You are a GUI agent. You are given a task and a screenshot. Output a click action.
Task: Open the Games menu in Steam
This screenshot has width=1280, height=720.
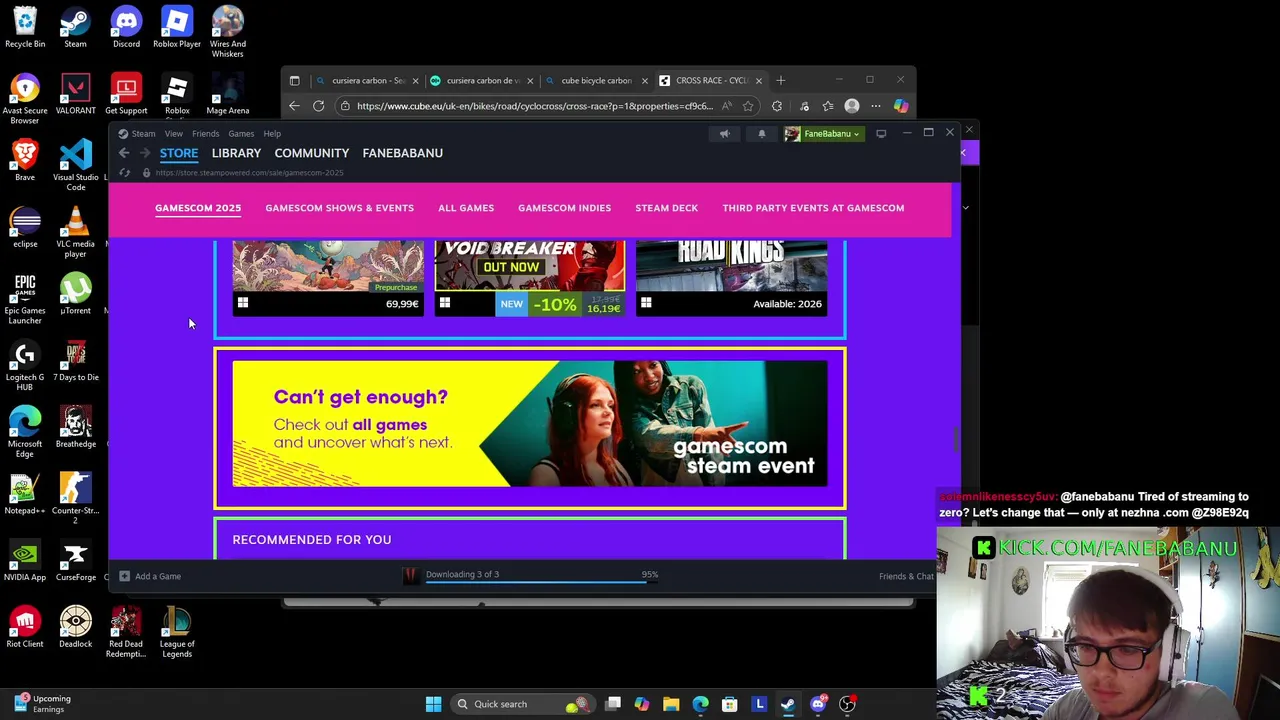click(x=241, y=133)
